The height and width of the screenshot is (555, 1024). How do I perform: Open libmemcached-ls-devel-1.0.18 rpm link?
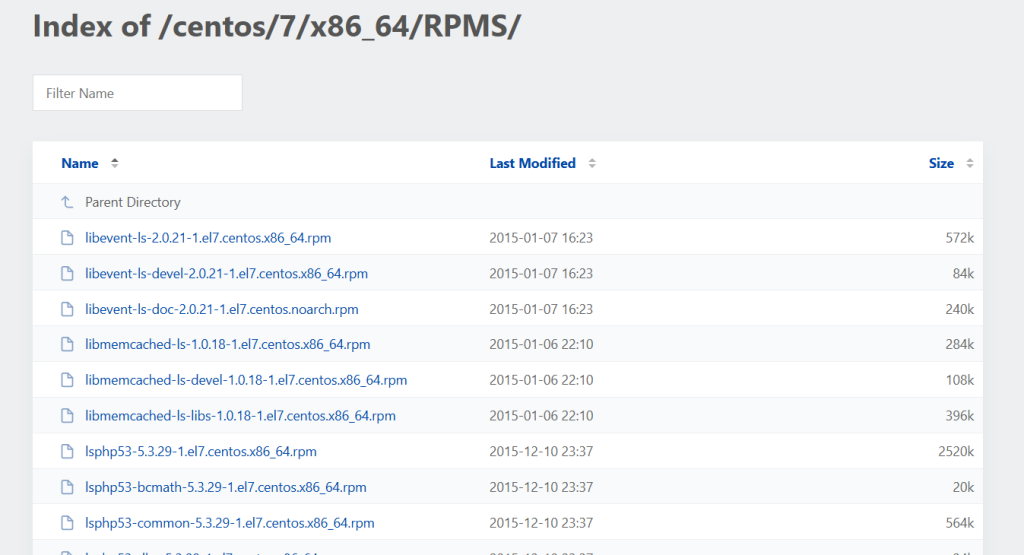(x=246, y=380)
